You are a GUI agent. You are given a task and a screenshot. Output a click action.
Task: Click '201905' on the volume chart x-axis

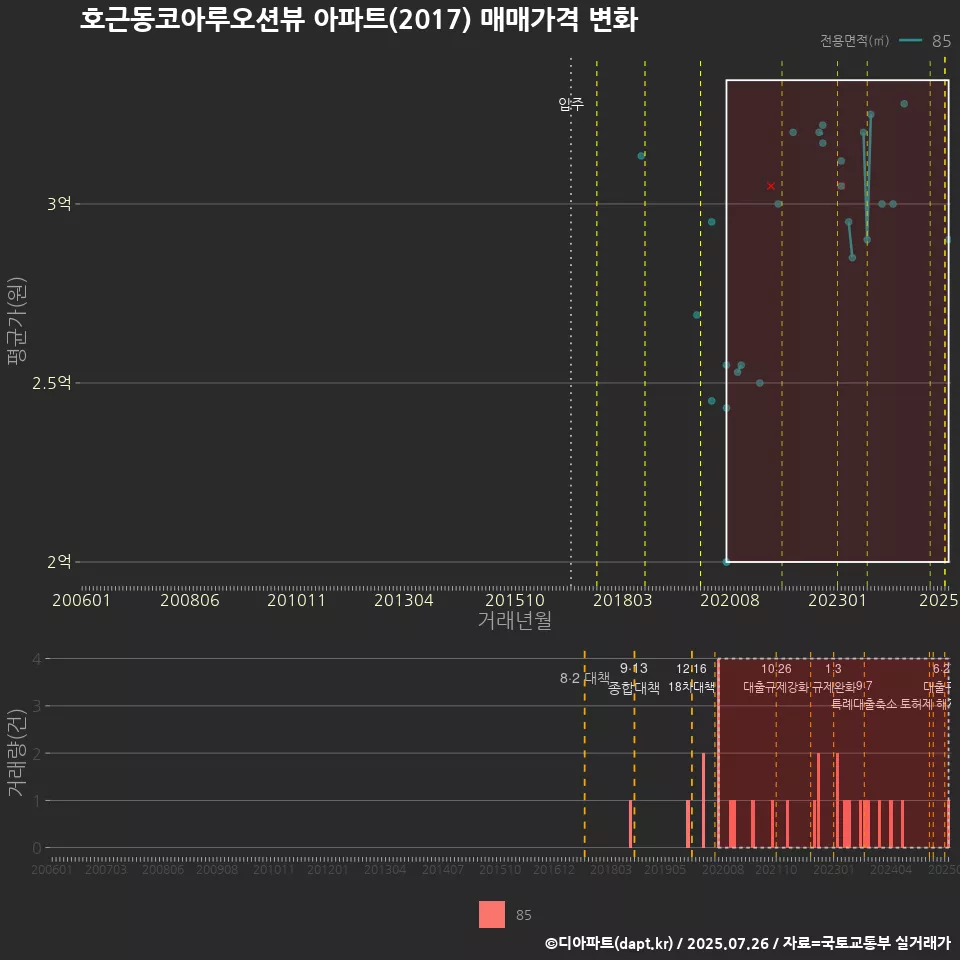665,869
